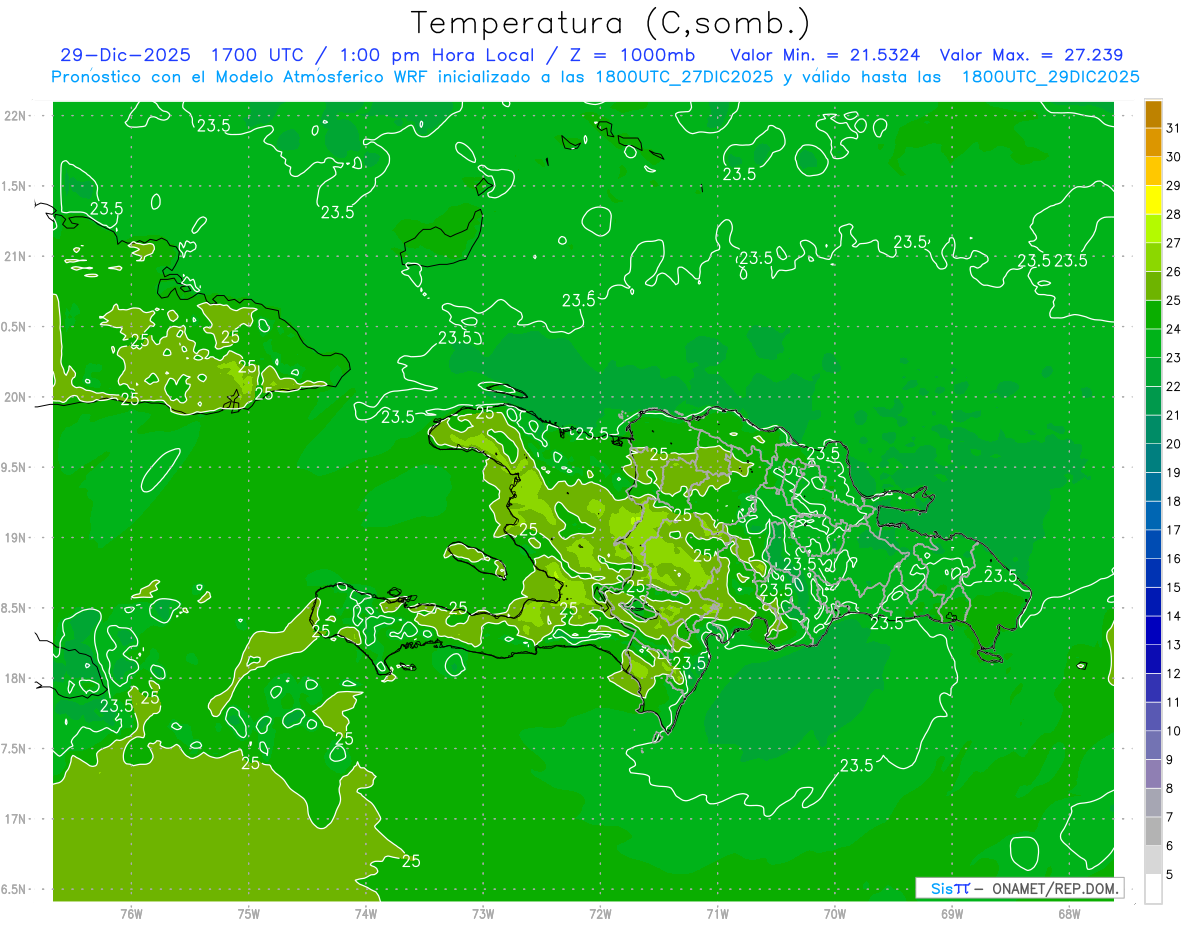The height and width of the screenshot is (927, 1200).
Task: Click the "71W" longitude axis label
Action: (717, 913)
